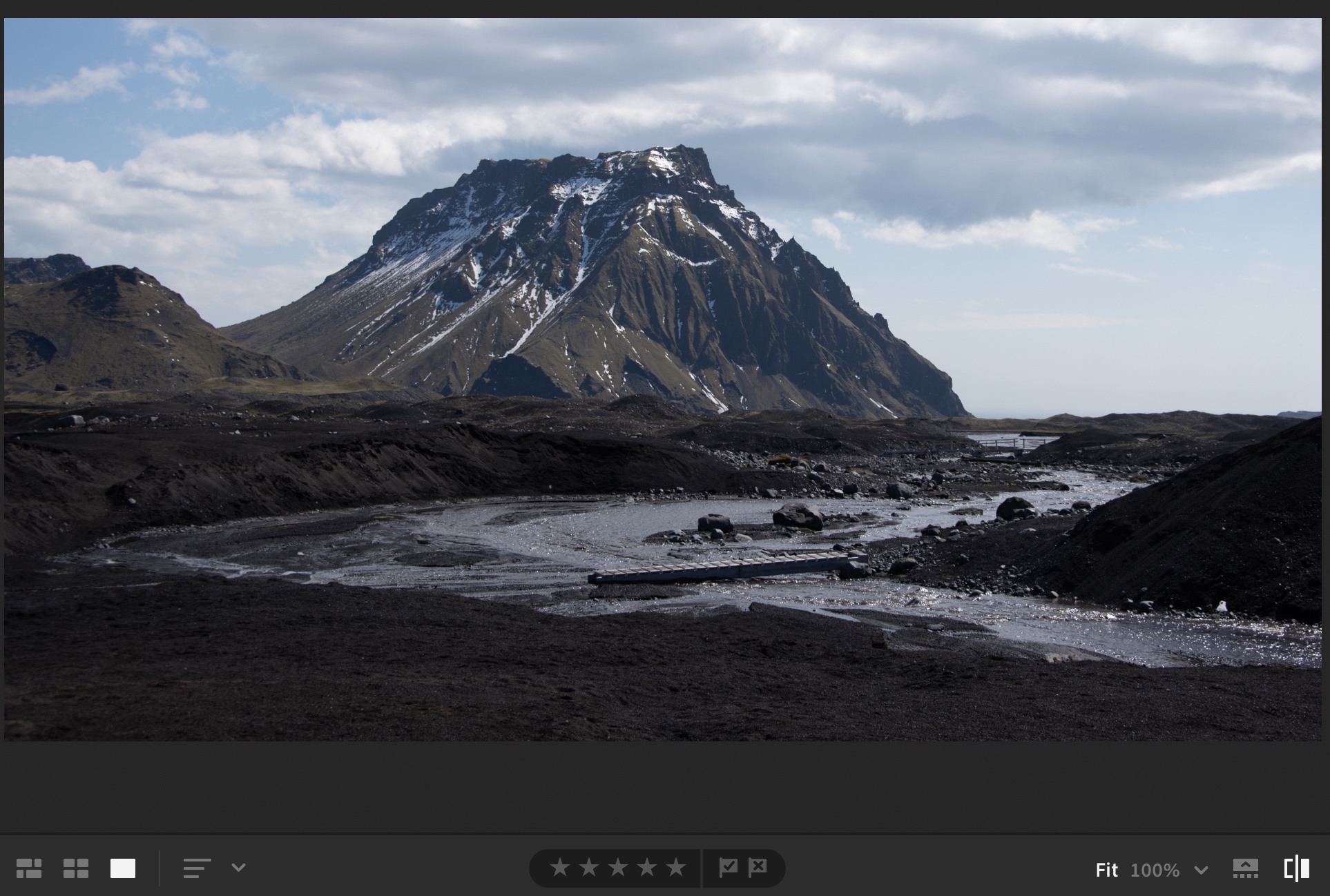Screen dimensions: 1330x896
Task: Flag the photo as a pick
Action: [728, 867]
